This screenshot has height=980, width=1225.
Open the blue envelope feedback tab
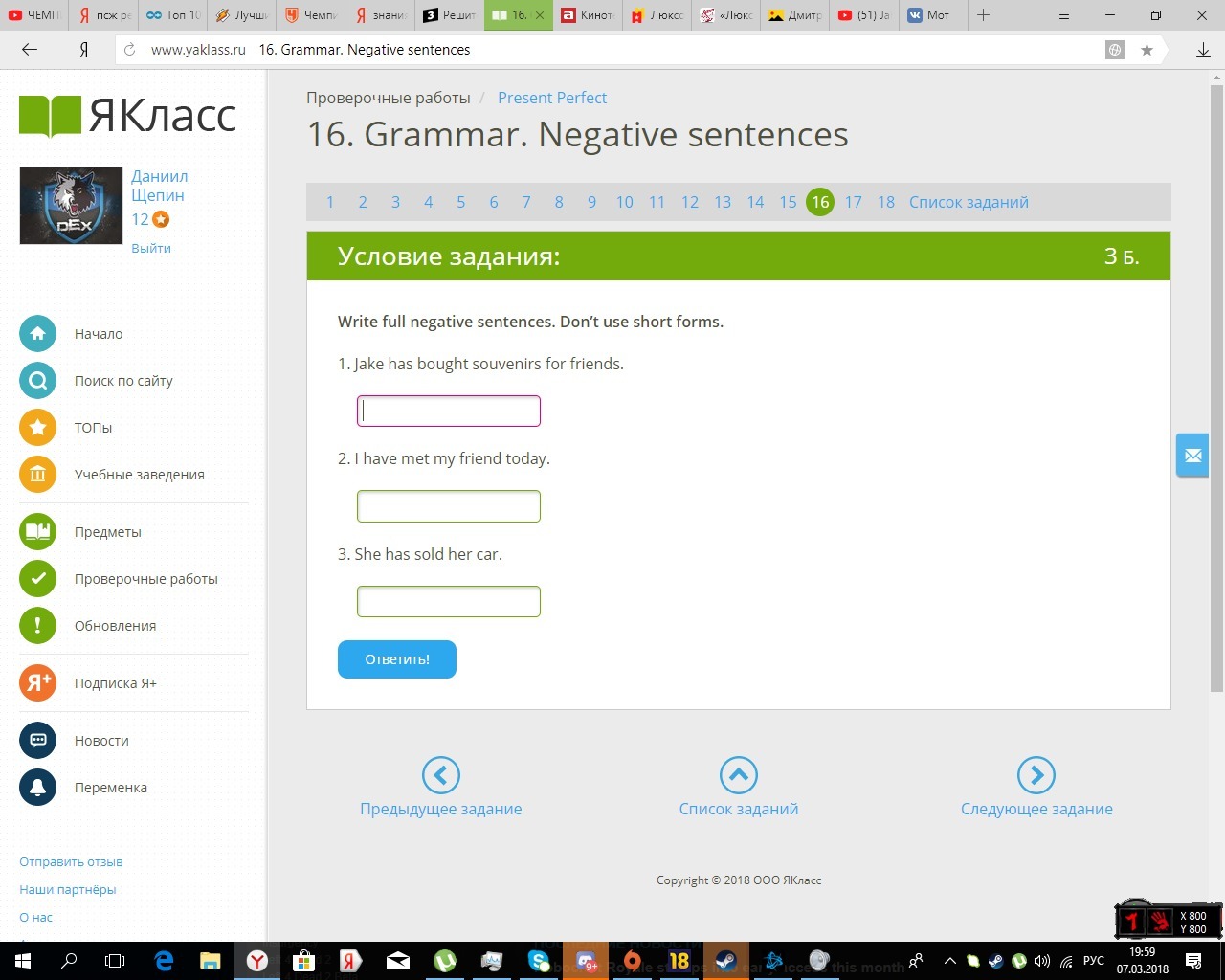(x=1192, y=456)
